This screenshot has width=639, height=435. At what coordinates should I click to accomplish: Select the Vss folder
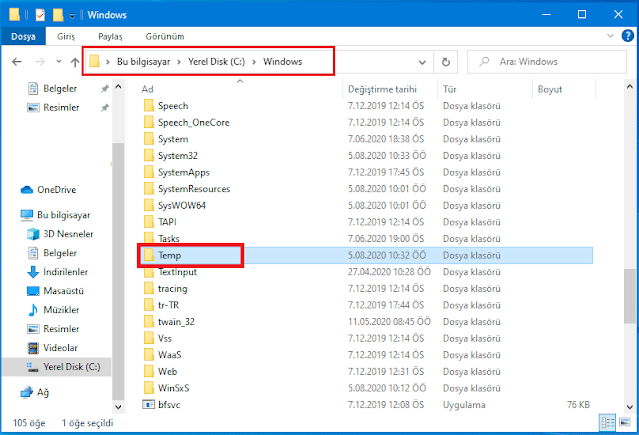165,339
